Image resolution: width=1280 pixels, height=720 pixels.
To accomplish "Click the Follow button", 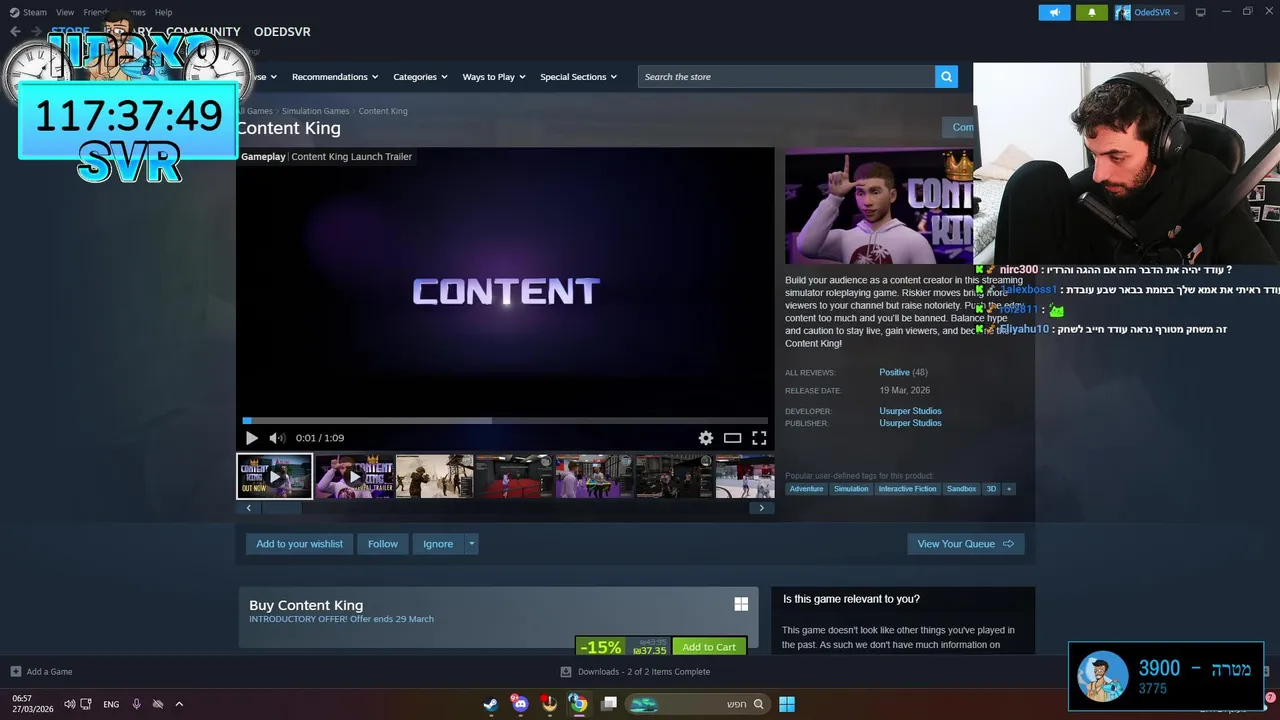I will coord(383,544).
